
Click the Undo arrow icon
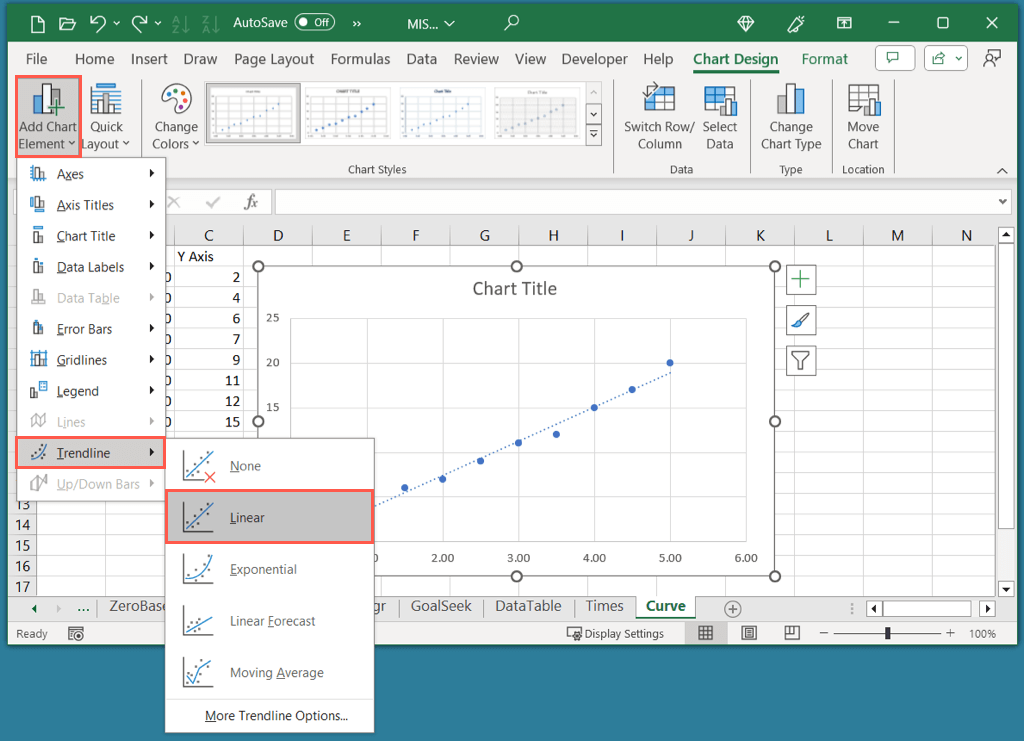tap(97, 24)
